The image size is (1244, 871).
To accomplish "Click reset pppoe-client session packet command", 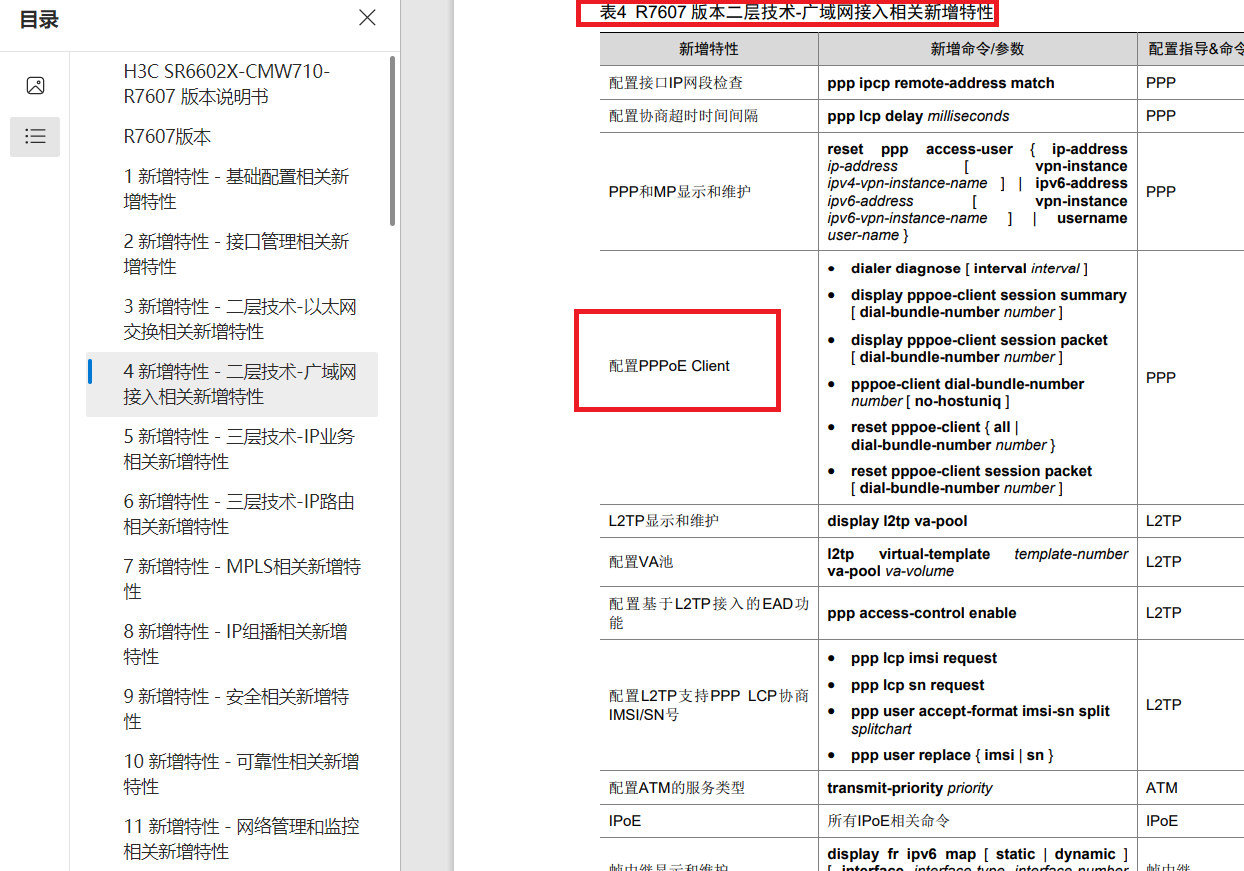I will [971, 479].
